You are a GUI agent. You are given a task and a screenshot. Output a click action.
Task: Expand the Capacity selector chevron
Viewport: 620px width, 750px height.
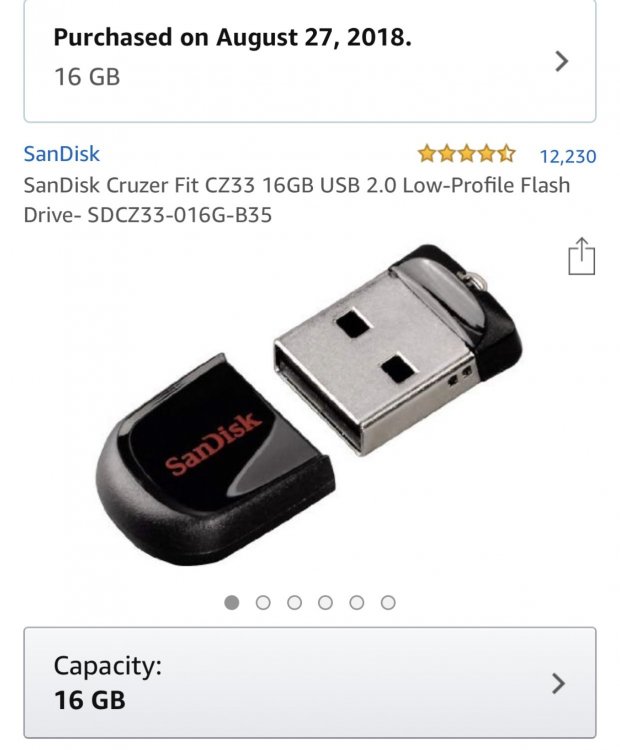[x=558, y=683]
